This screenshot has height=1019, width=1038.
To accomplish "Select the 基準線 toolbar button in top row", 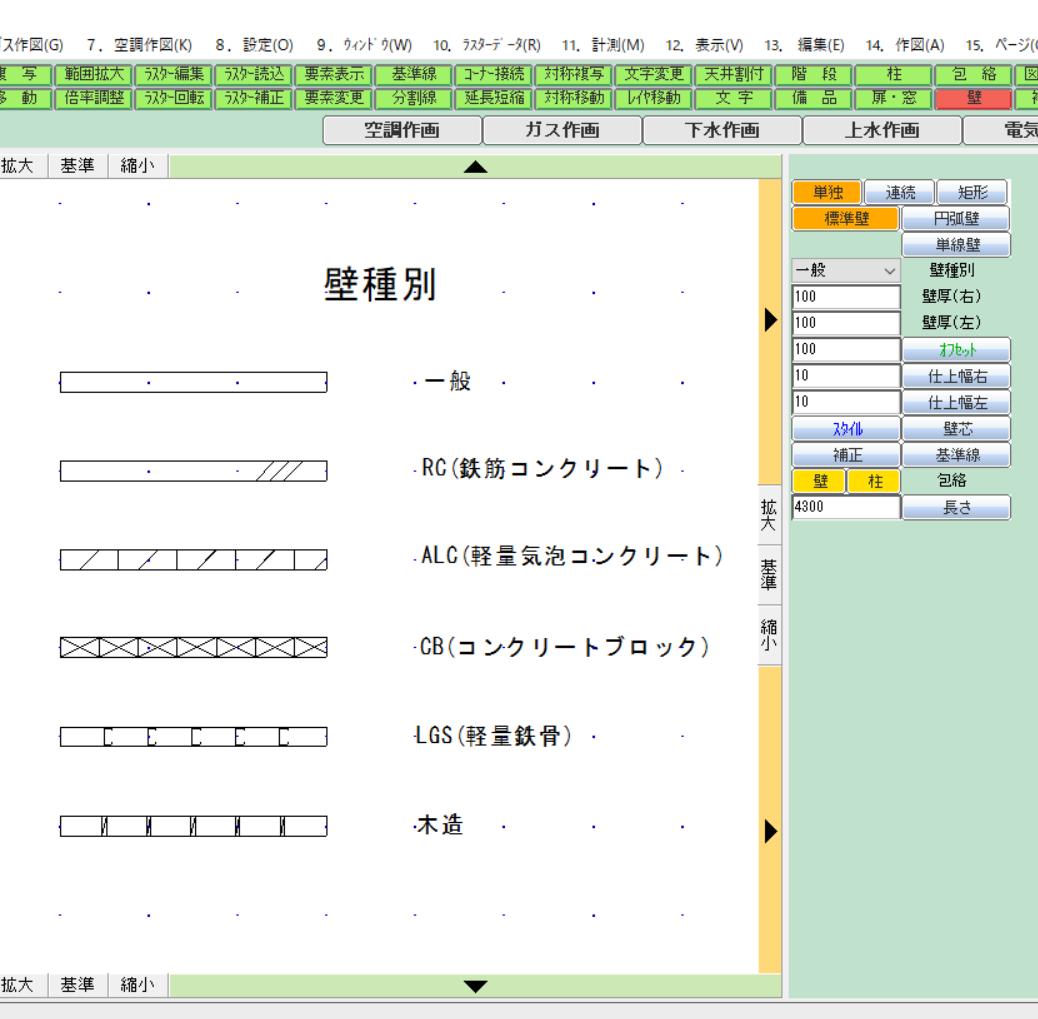I will click(x=414, y=74).
